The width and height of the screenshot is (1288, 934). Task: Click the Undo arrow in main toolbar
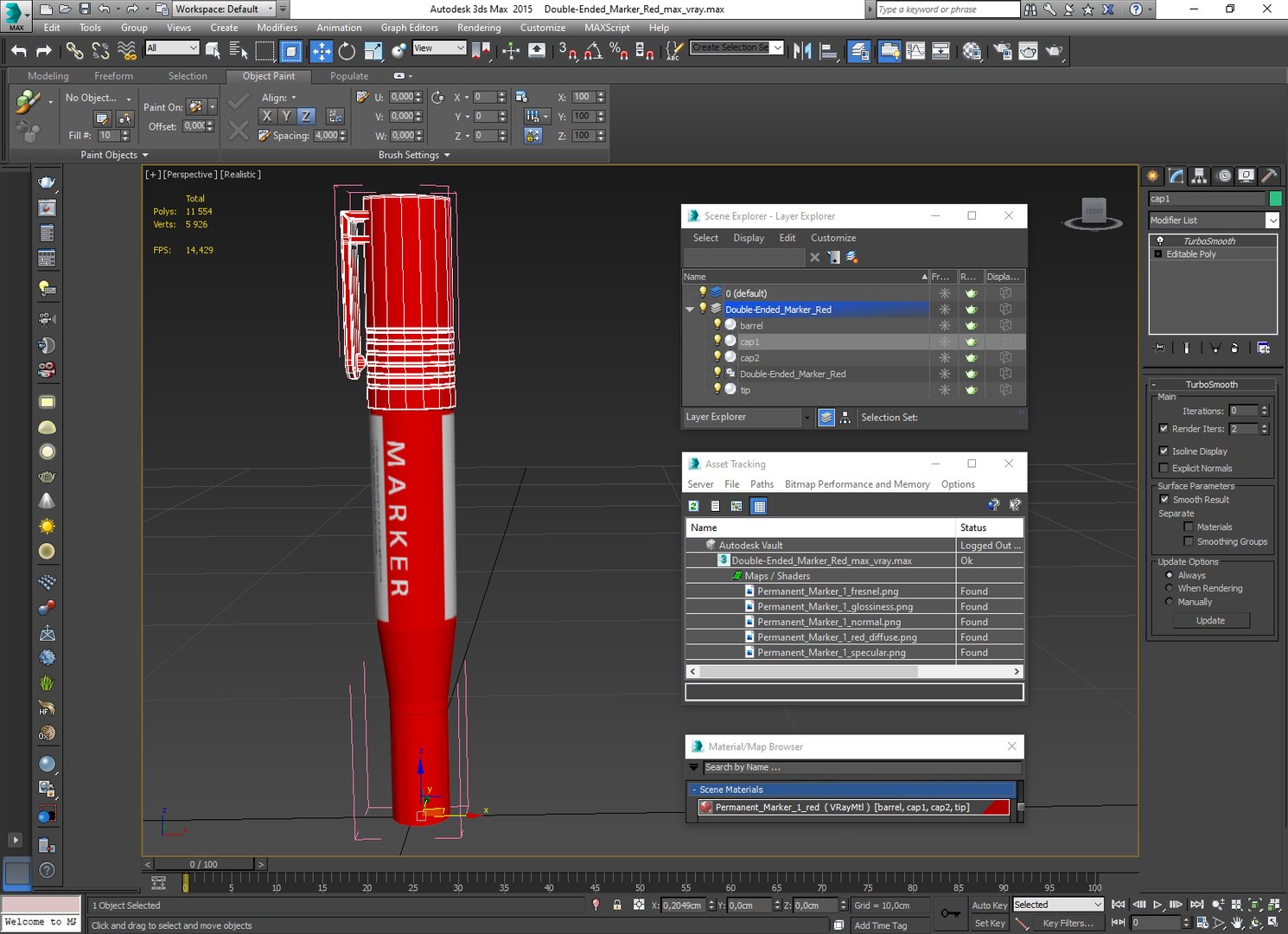[x=19, y=51]
